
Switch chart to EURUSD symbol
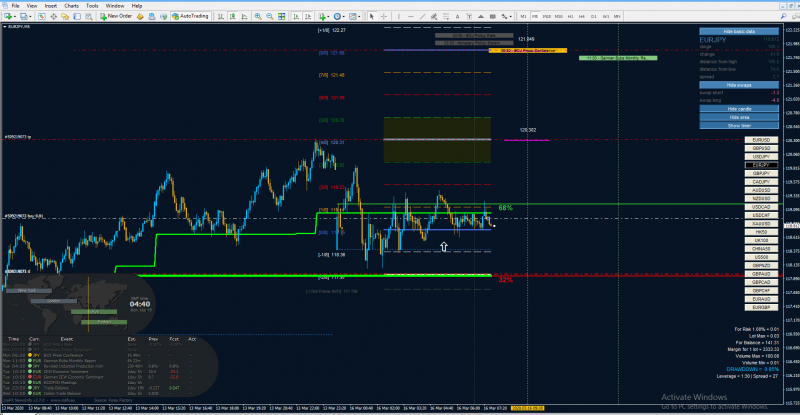coord(761,140)
